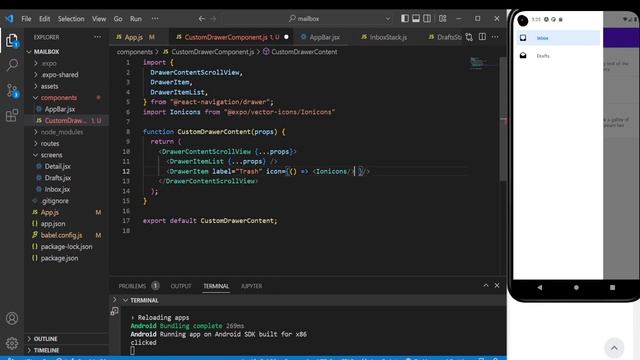Screen dimensions: 640x360
Task: Open changes compare icon in editor toolbar
Action: [x=469, y=37]
